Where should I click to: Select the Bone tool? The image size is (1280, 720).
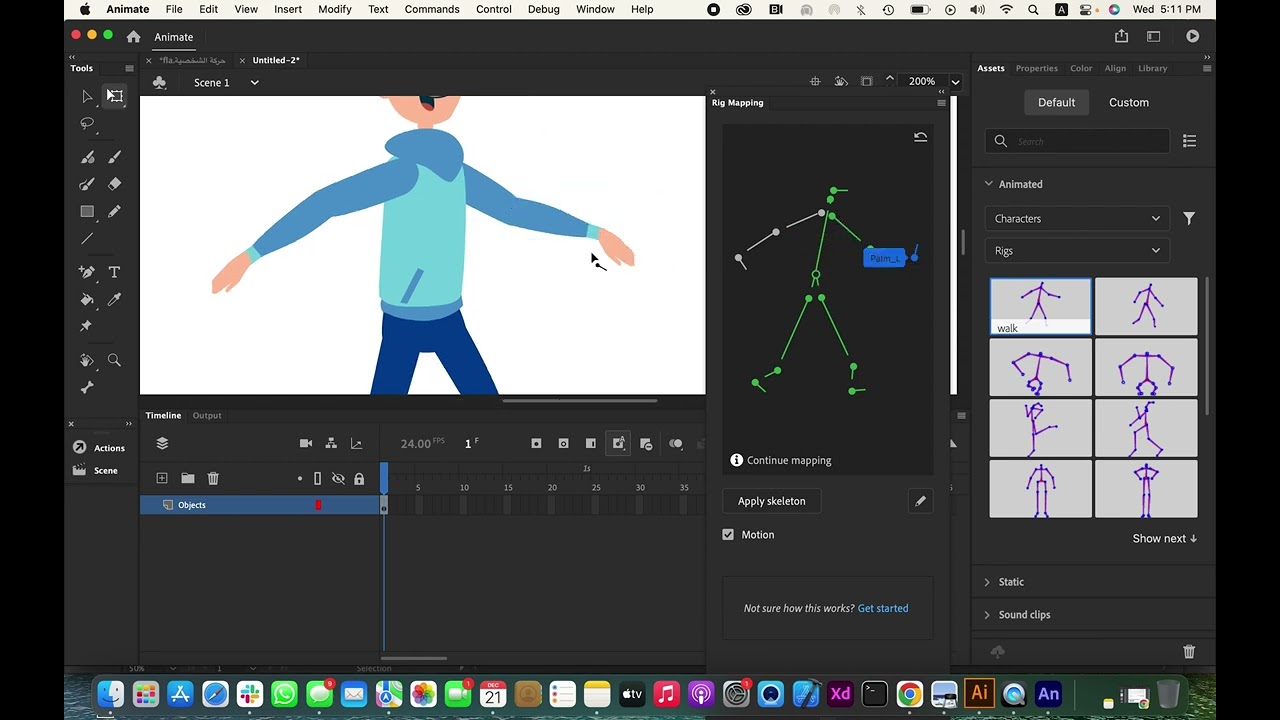click(x=87, y=388)
